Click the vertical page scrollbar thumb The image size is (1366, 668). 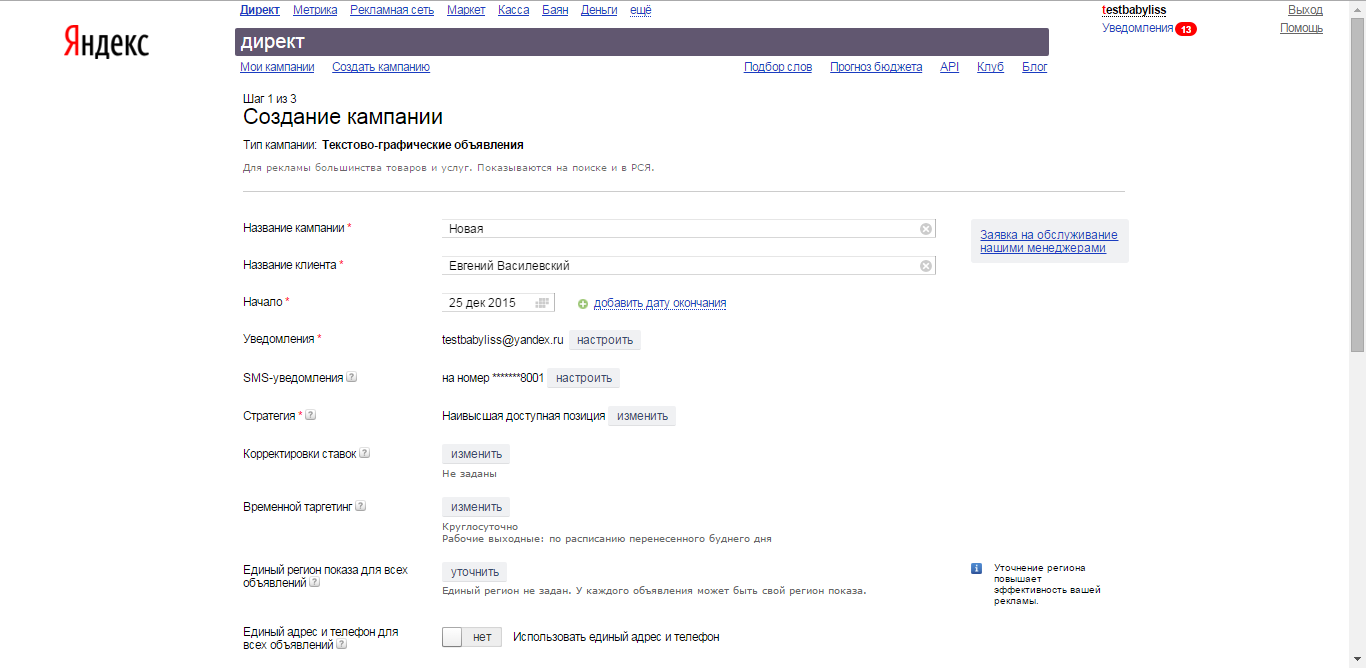click(1357, 185)
